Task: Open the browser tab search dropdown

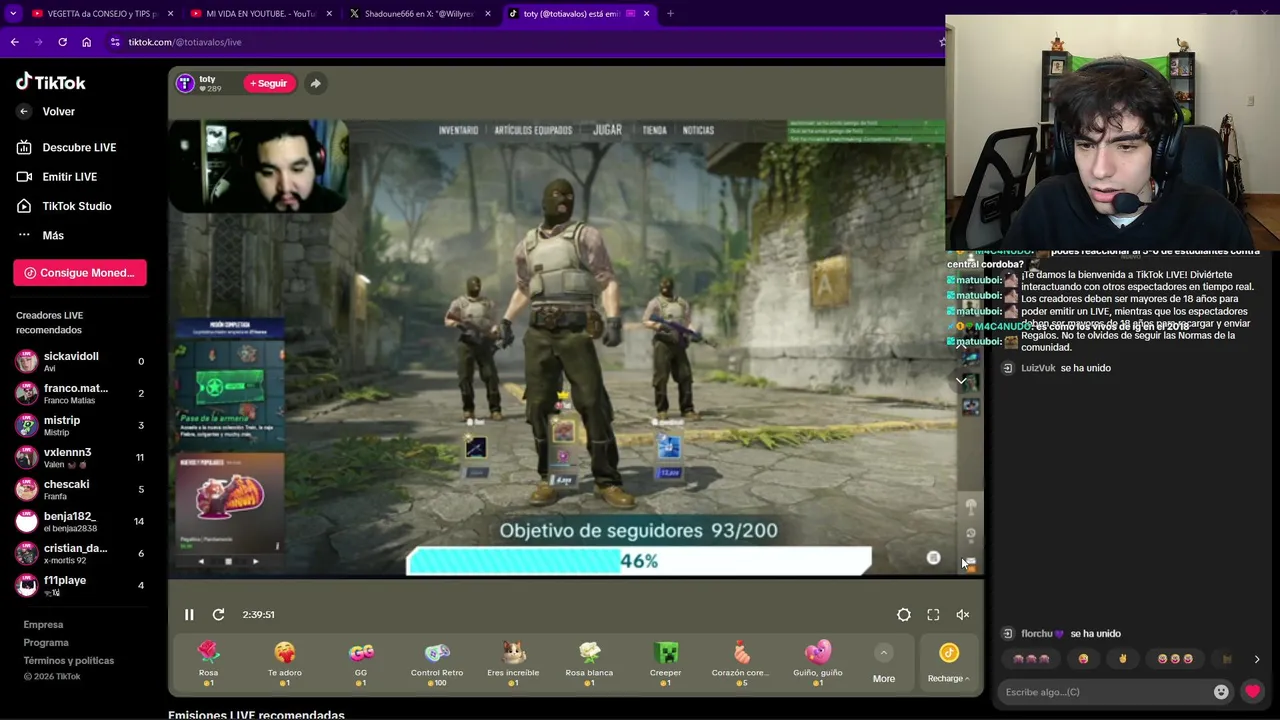Action: 13,14
